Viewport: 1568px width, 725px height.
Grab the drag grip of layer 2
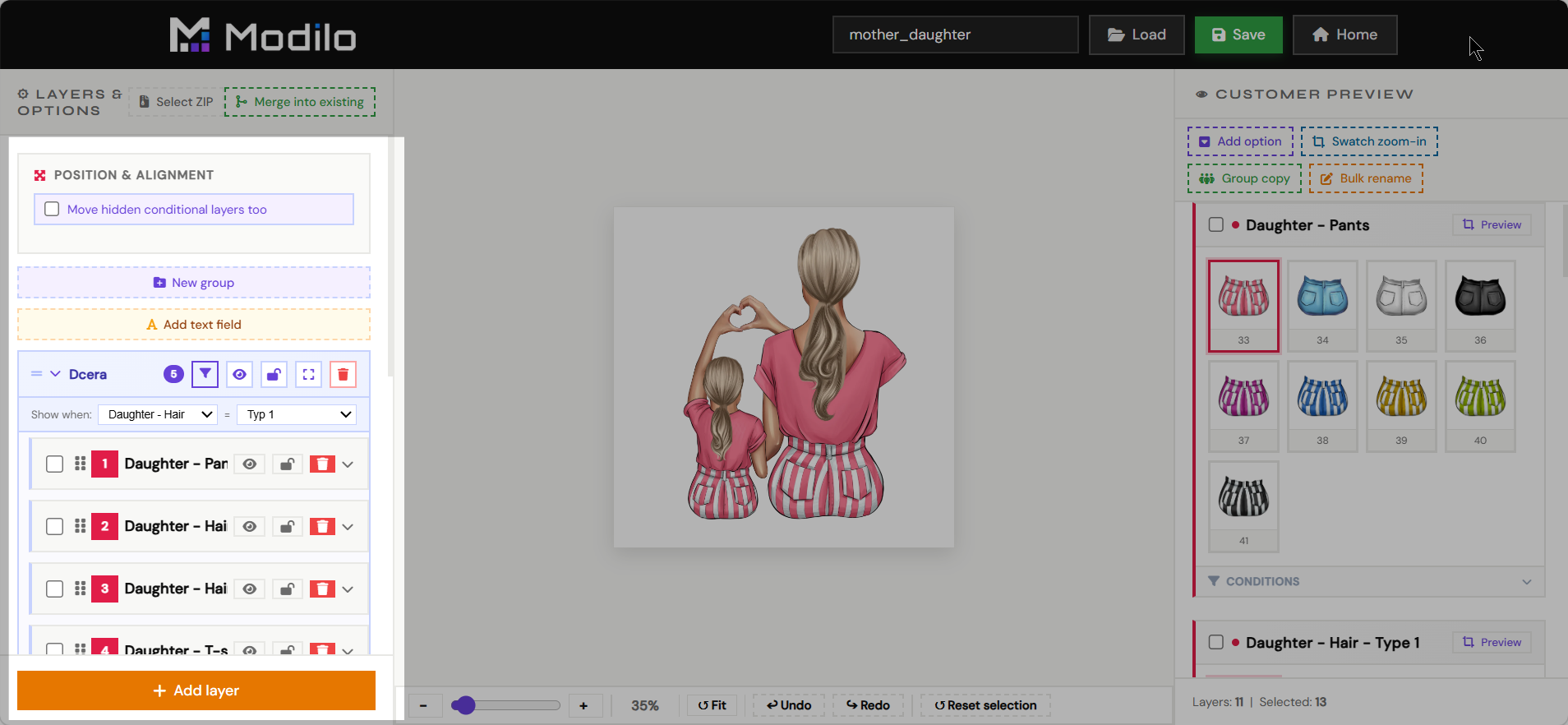80,526
